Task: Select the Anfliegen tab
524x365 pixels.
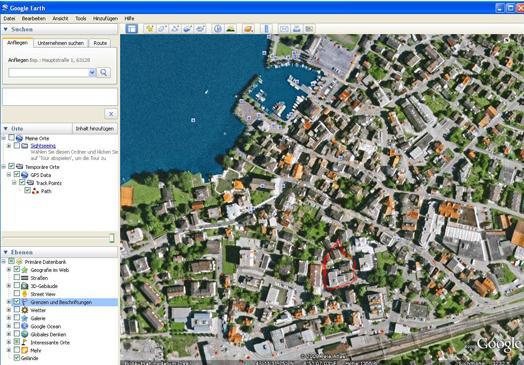Action: [x=18, y=43]
